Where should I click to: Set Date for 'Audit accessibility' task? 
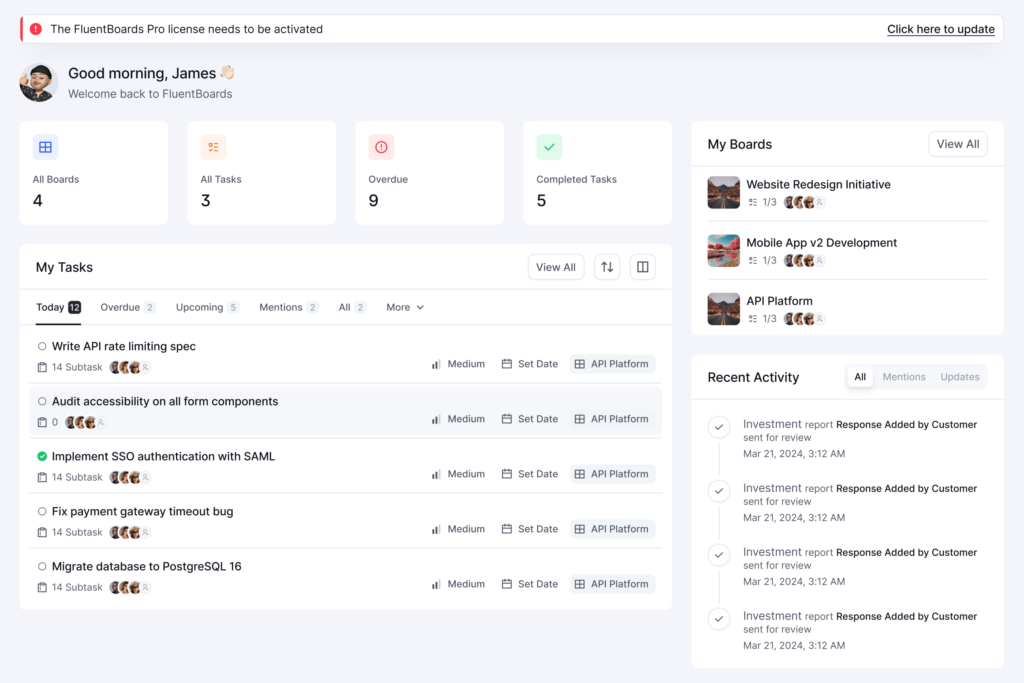pos(530,419)
